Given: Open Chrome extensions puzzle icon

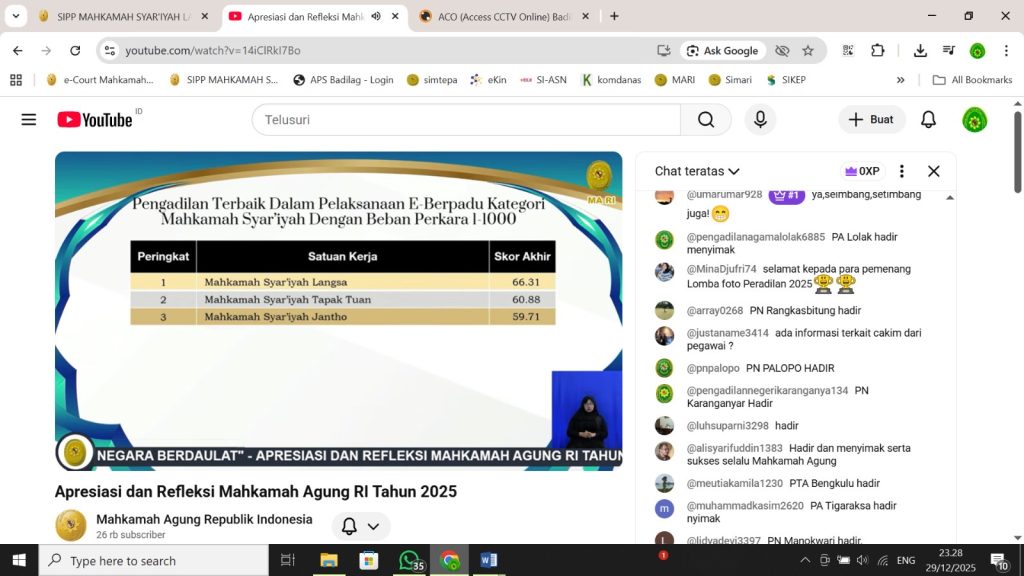Looking at the screenshot, I should coord(878,51).
